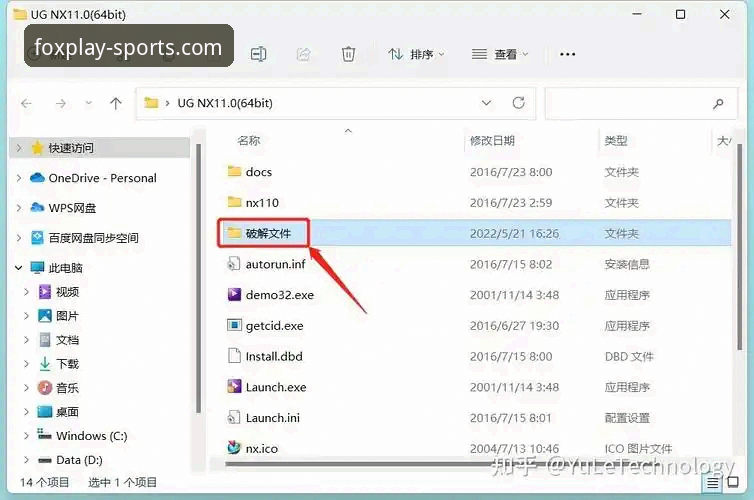Click the search magnifier icon
This screenshot has height=500, width=754.
(x=718, y=103)
